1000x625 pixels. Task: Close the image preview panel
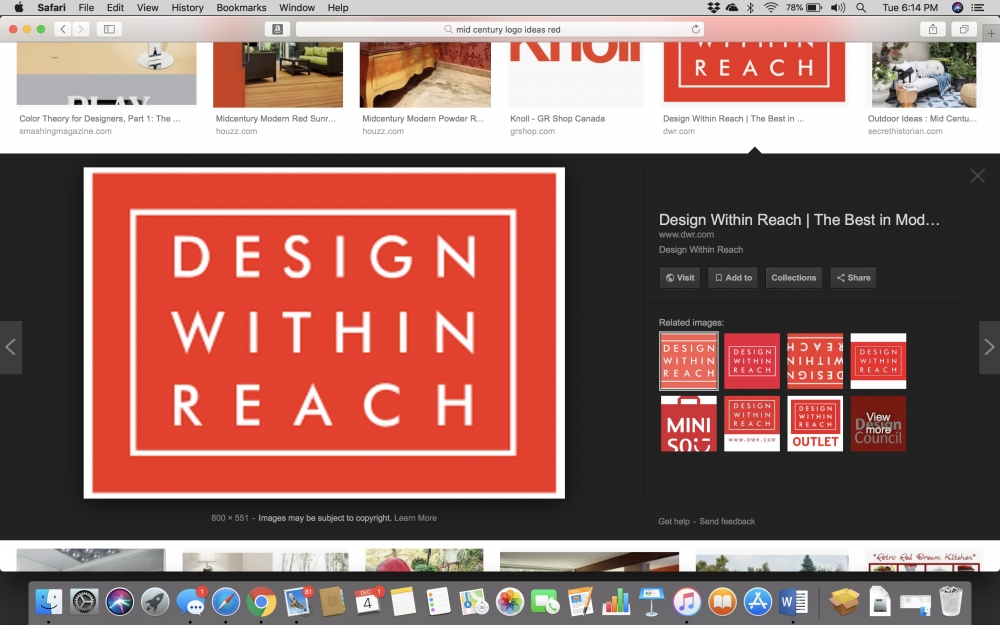coord(977,176)
